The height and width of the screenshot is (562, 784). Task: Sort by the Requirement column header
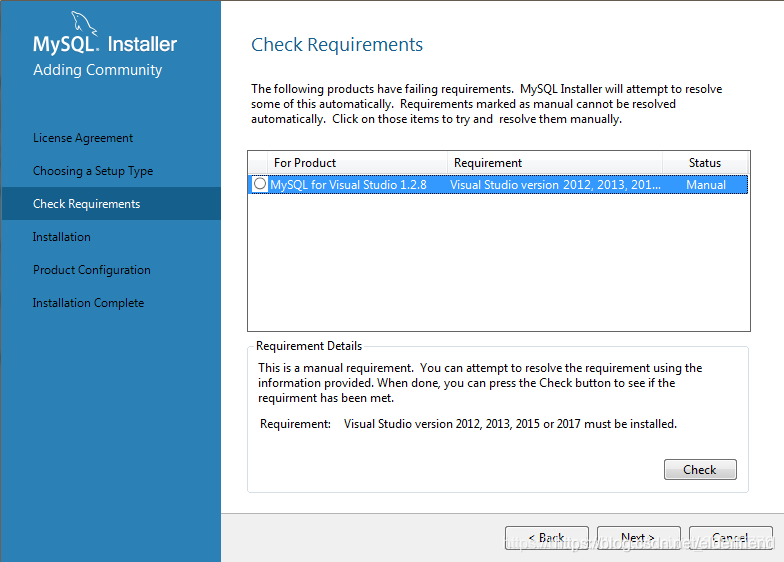point(554,163)
